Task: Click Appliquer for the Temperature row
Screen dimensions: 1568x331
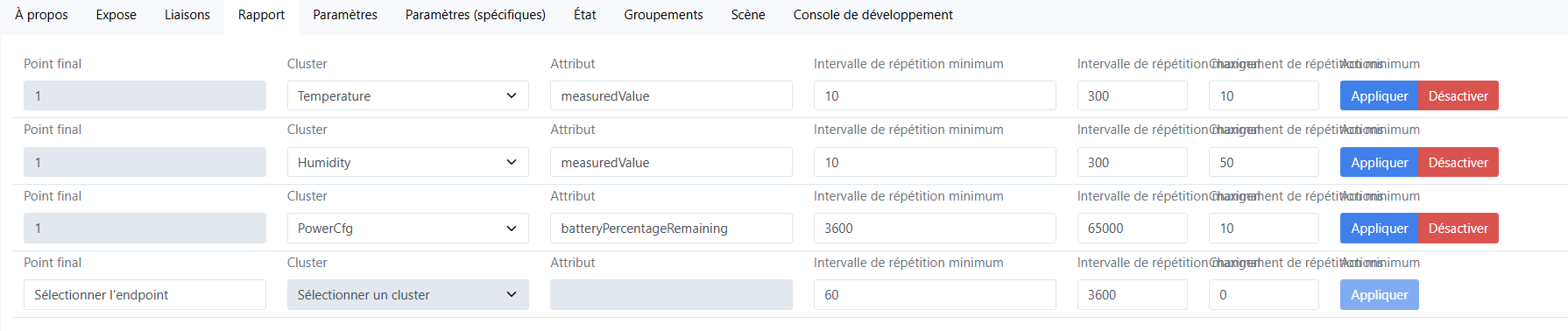Action: [1379, 95]
